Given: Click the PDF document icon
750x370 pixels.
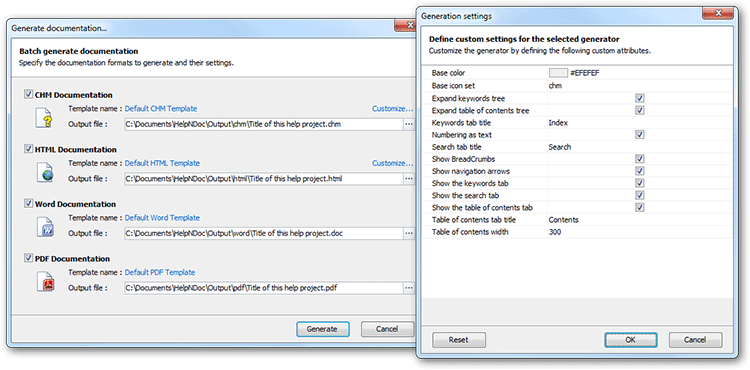Looking at the screenshot, I should (45, 281).
